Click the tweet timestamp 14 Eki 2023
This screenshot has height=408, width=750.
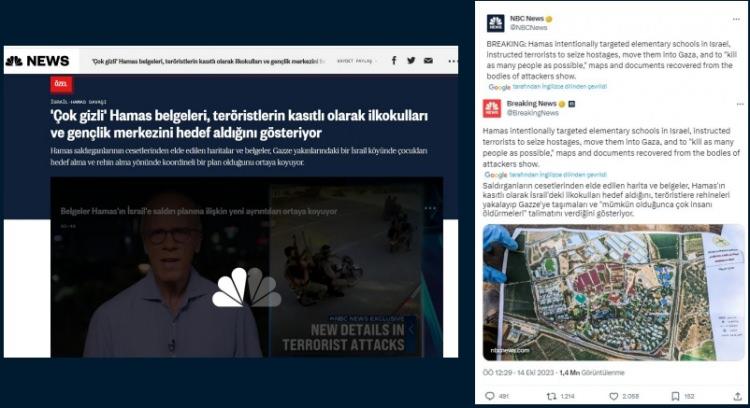pos(518,373)
